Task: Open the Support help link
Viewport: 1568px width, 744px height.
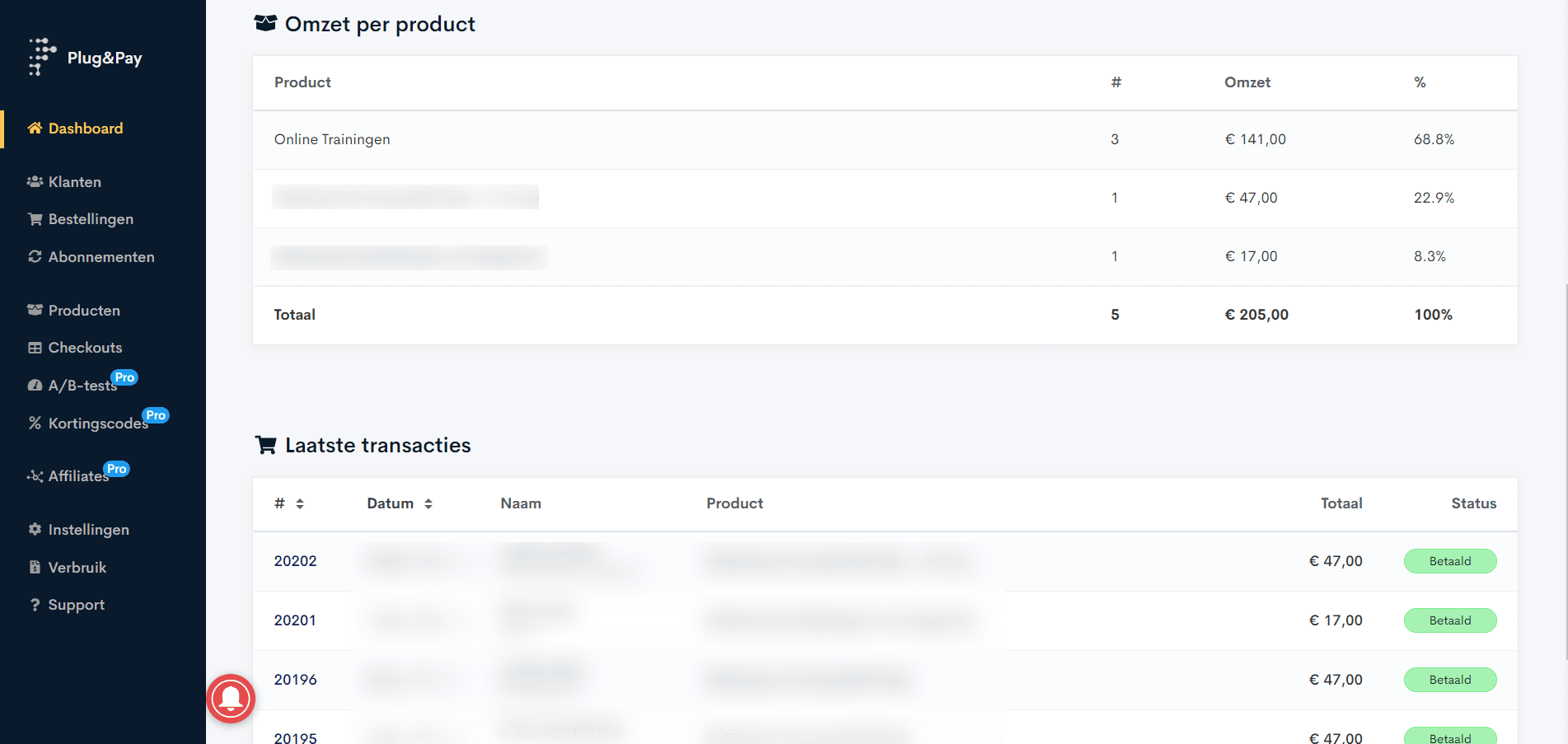Action: [x=76, y=605]
